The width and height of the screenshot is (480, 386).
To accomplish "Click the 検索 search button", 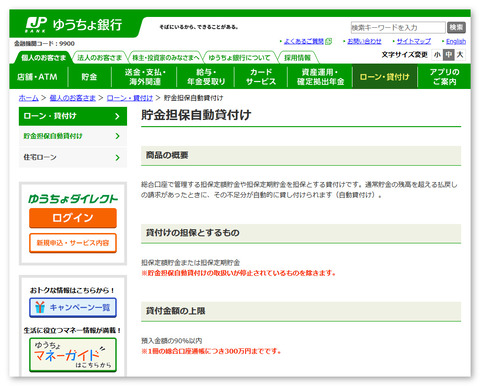I will click(x=456, y=28).
